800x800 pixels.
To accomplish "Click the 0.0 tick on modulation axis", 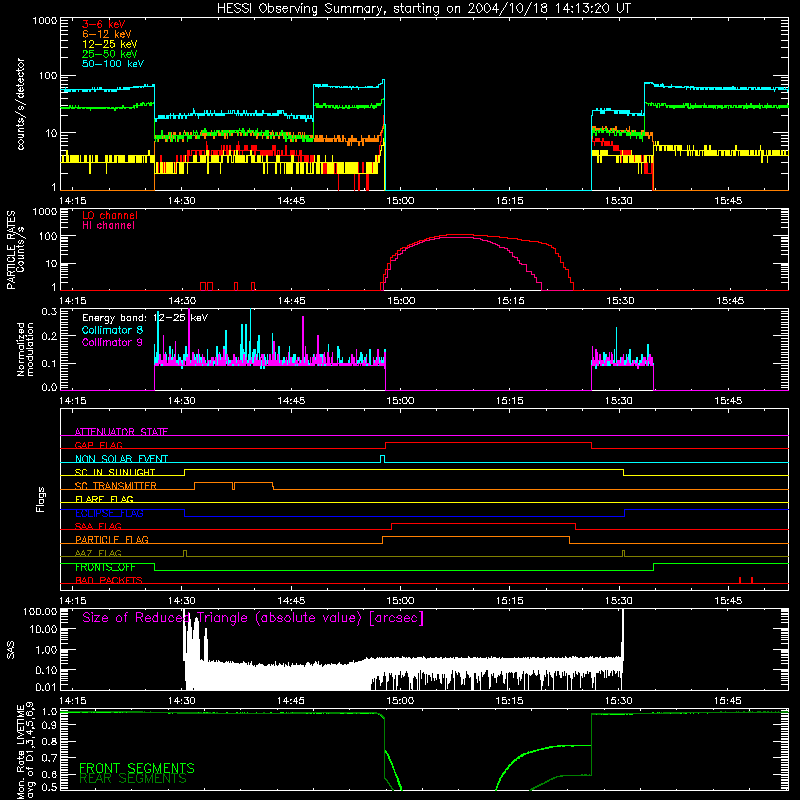I will tap(49, 387).
